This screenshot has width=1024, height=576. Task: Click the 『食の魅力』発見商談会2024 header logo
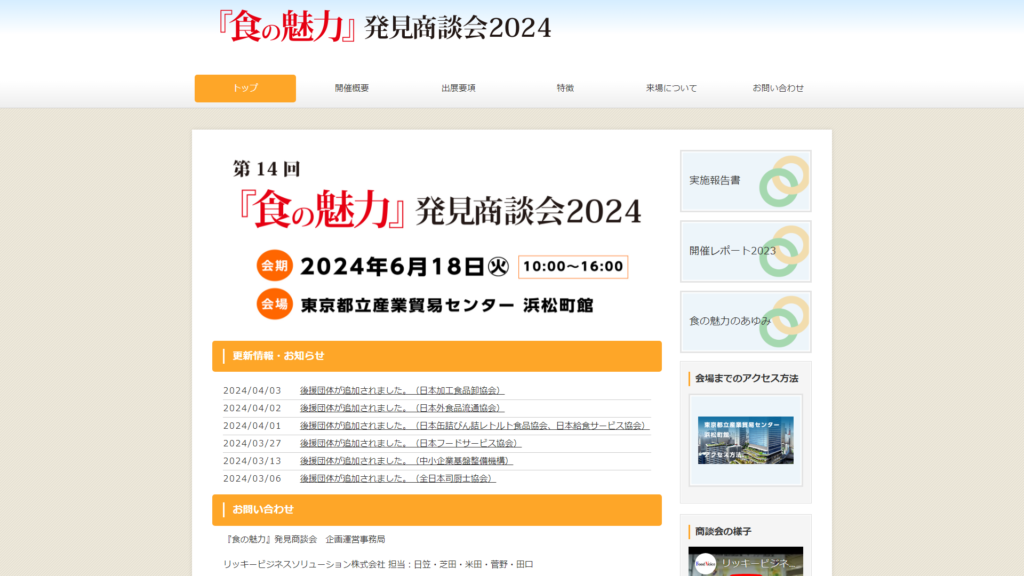[x=384, y=27]
